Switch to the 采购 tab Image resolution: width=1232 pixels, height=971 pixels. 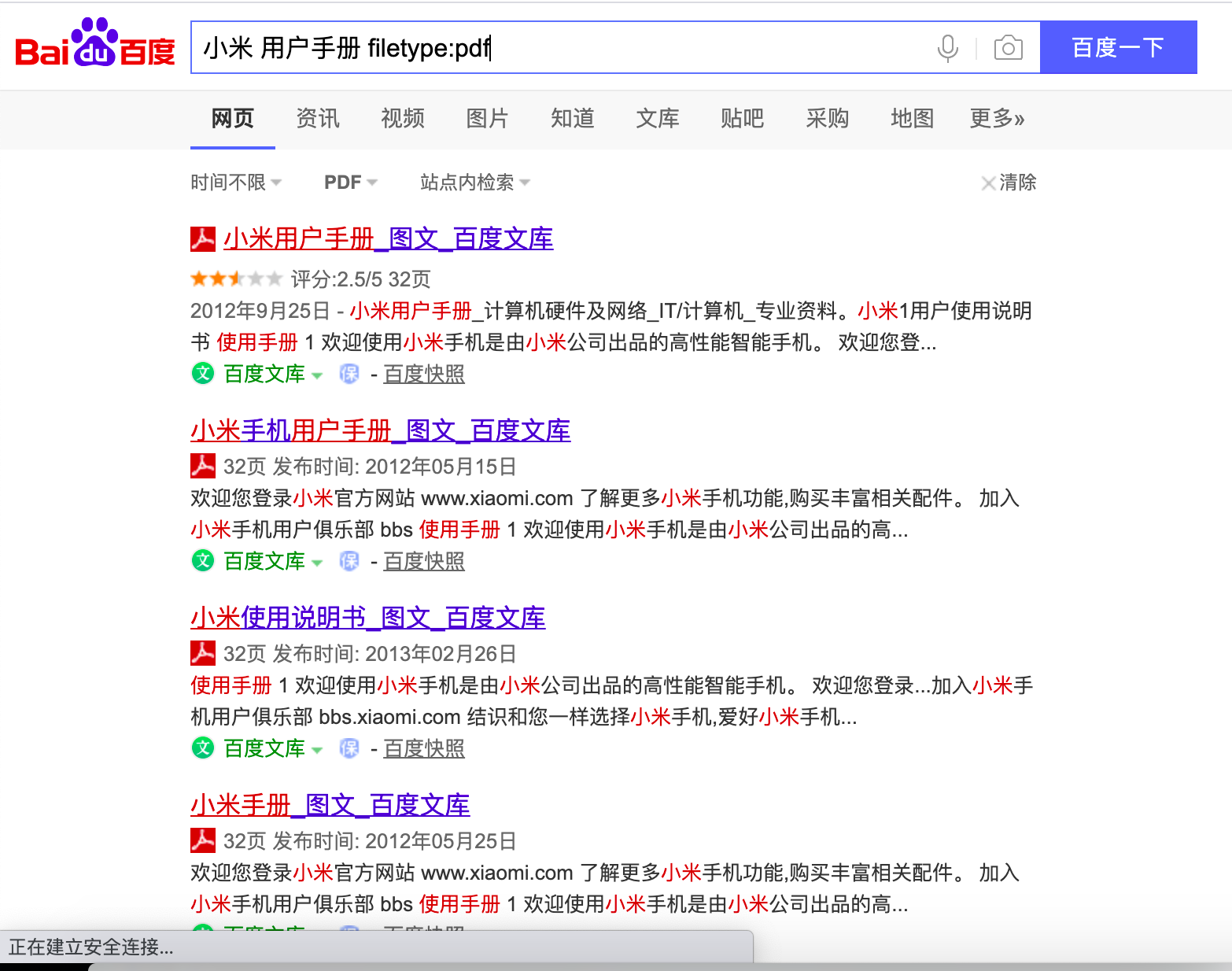[x=828, y=119]
